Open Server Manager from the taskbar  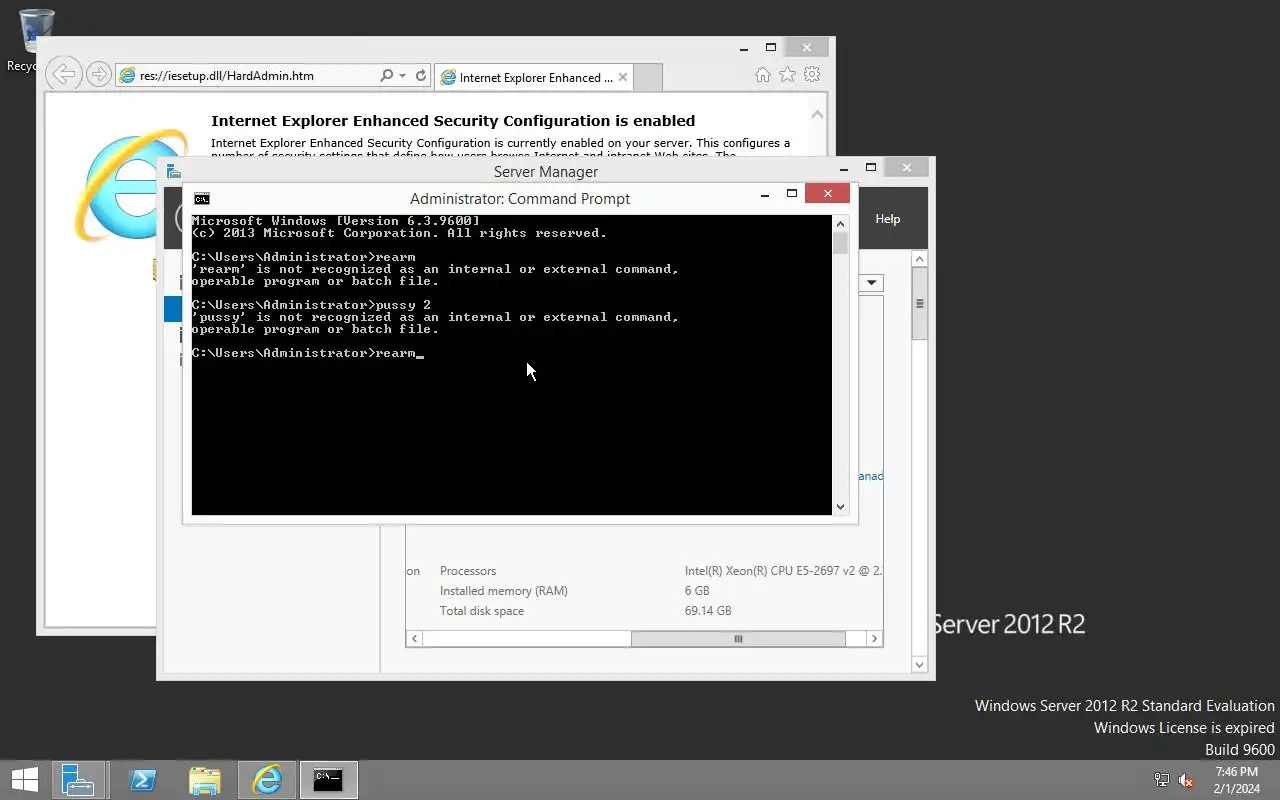tap(78, 780)
